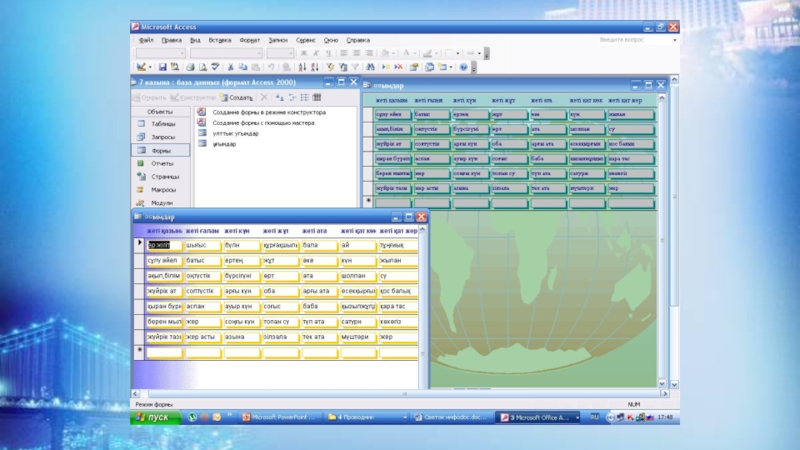Screen dimensions: 800x450
Task: Click the Создать button in the database window
Action: [x=237, y=97]
